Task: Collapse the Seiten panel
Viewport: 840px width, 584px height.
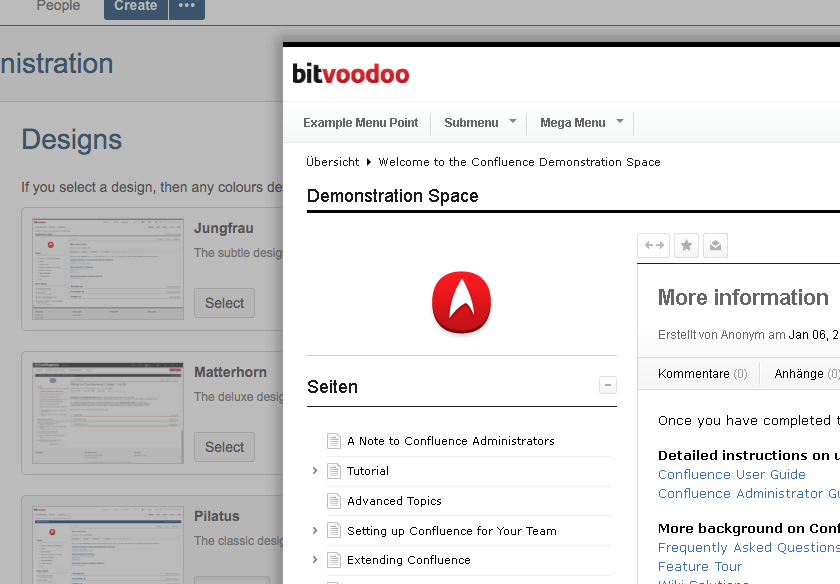Action: pyautogui.click(x=607, y=385)
